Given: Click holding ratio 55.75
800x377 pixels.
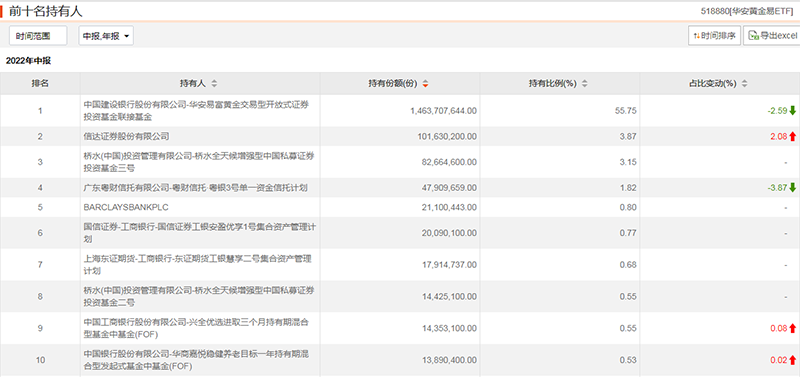Looking at the screenshot, I should click(626, 110).
